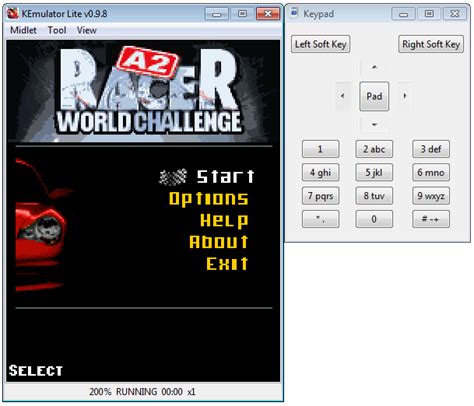Minimize the Keypad window
This screenshot has width=474, height=406.
click(x=403, y=14)
